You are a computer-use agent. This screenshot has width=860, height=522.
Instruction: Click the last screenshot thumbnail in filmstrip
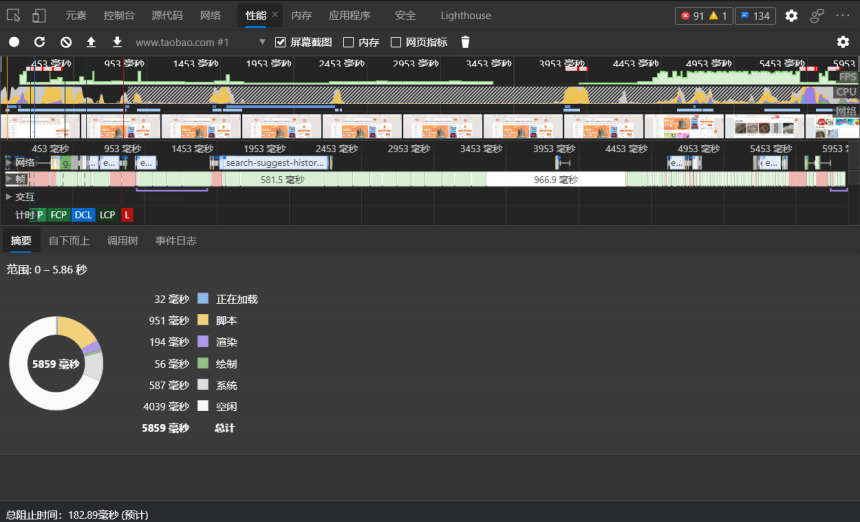[x=833, y=126]
